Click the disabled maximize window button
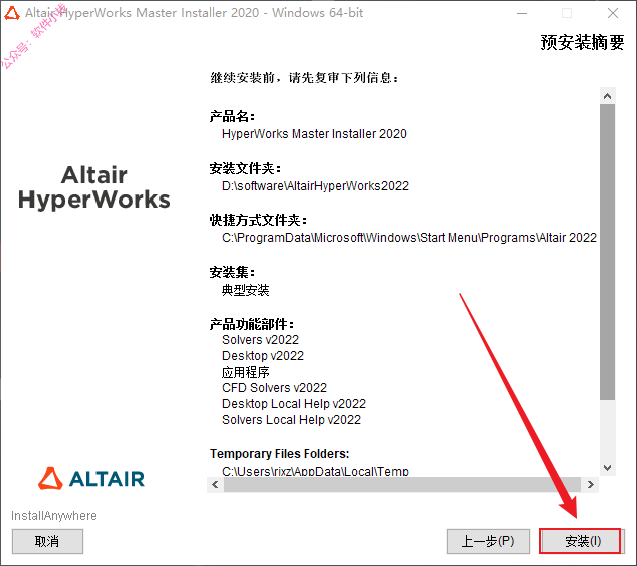 pos(567,13)
